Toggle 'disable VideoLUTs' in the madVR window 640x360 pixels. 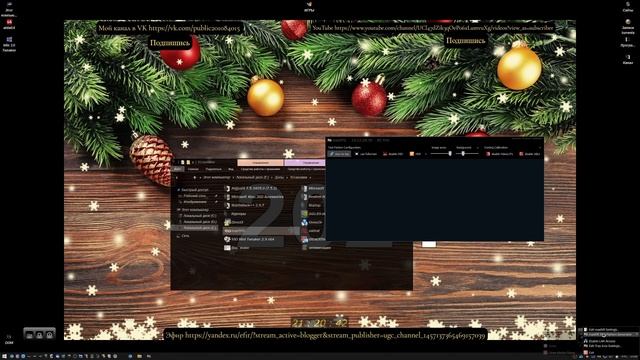[500, 154]
